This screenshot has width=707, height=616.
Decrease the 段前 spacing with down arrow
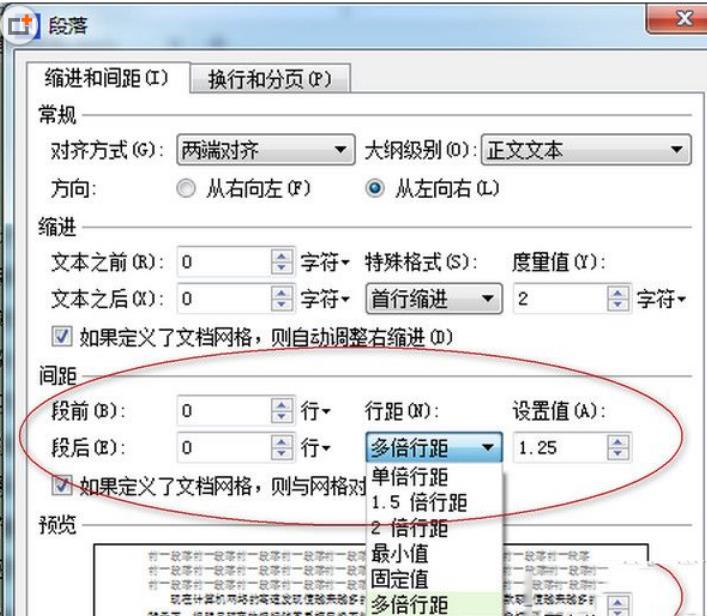coord(282,417)
